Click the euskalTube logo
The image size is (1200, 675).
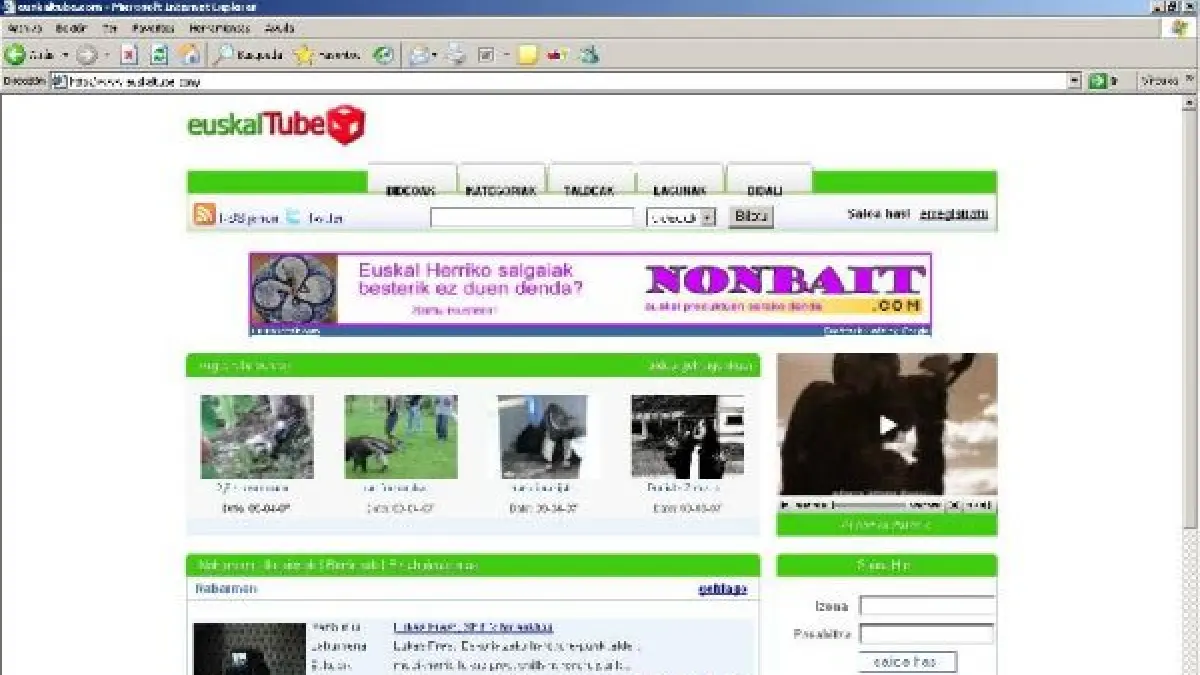(276, 126)
